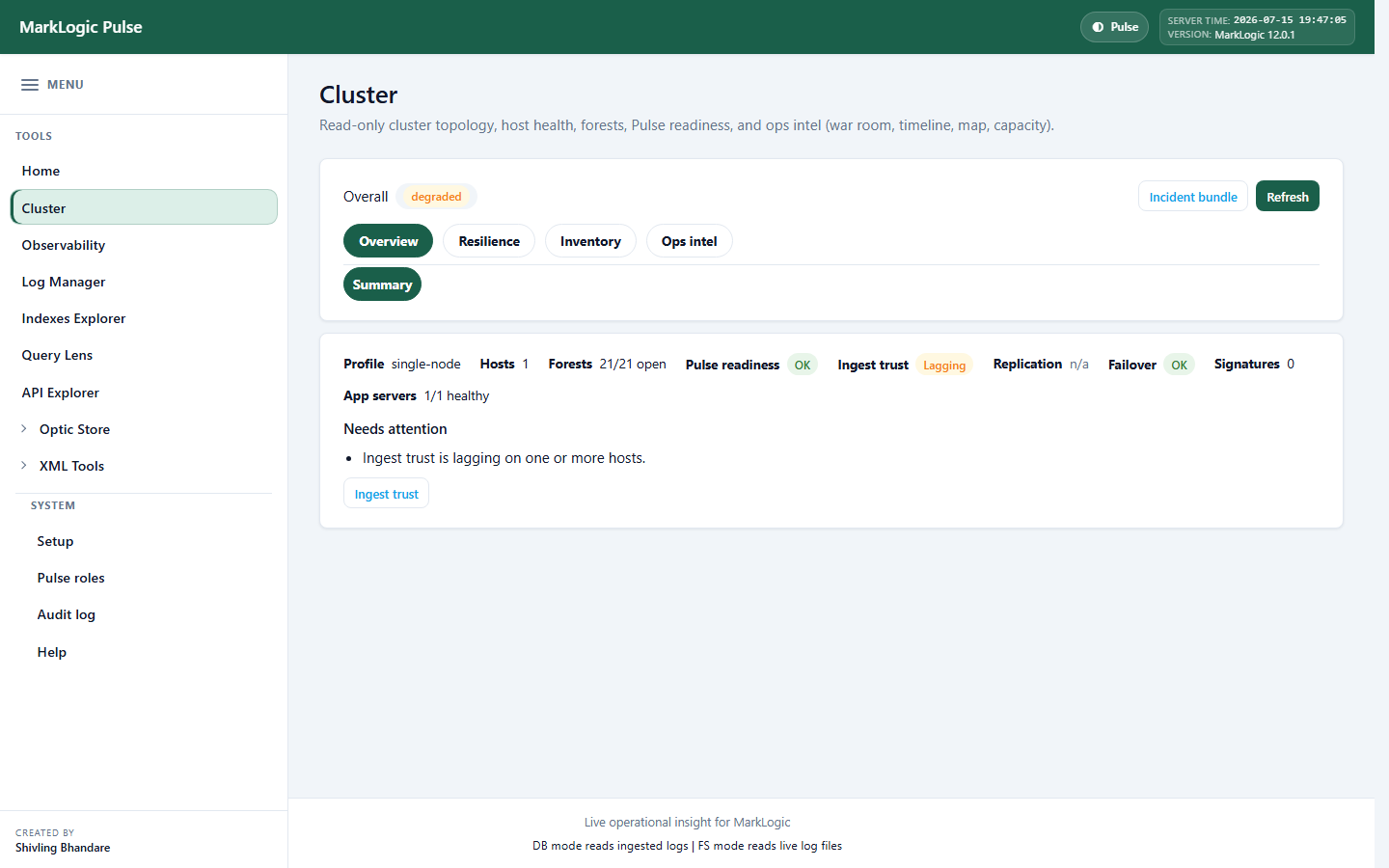Screen dimensions: 1389x868
Task: Click the Incident bundle button
Action: point(1193,197)
